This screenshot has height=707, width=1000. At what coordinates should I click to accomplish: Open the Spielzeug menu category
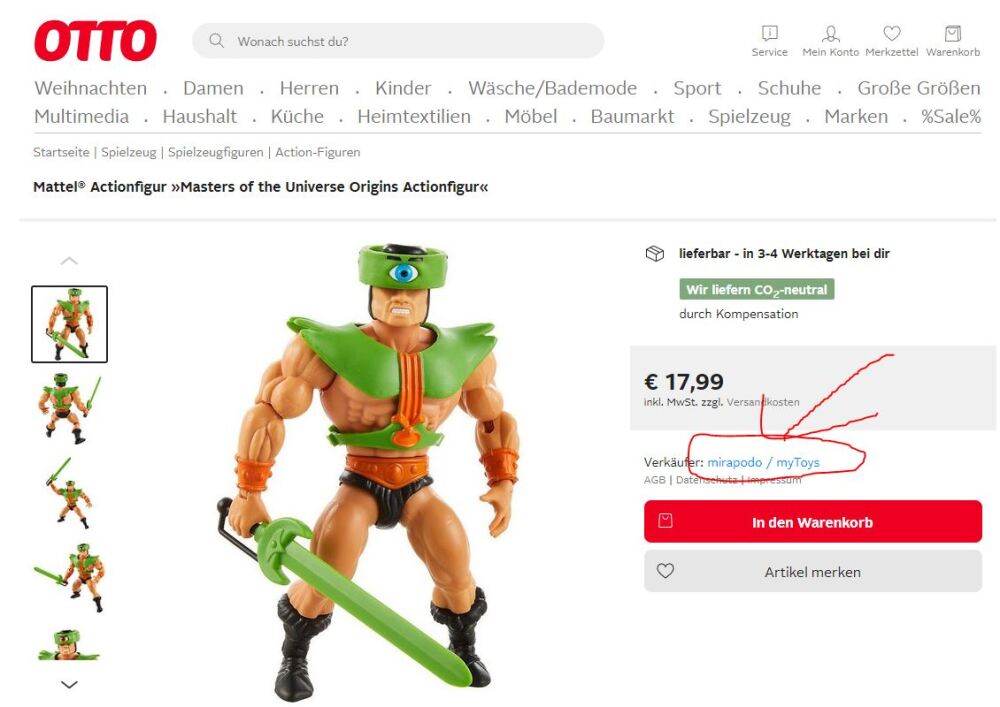tap(749, 117)
